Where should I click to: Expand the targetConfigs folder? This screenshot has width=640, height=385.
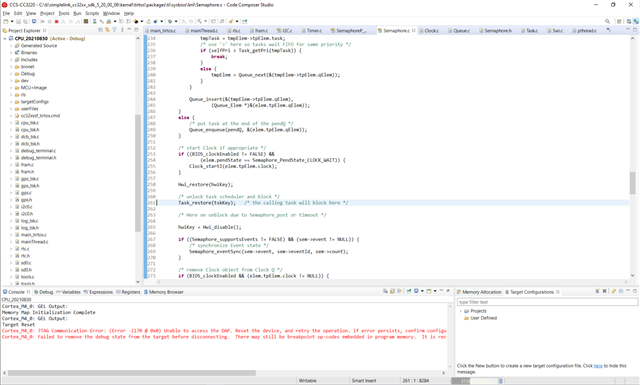pos(11,102)
